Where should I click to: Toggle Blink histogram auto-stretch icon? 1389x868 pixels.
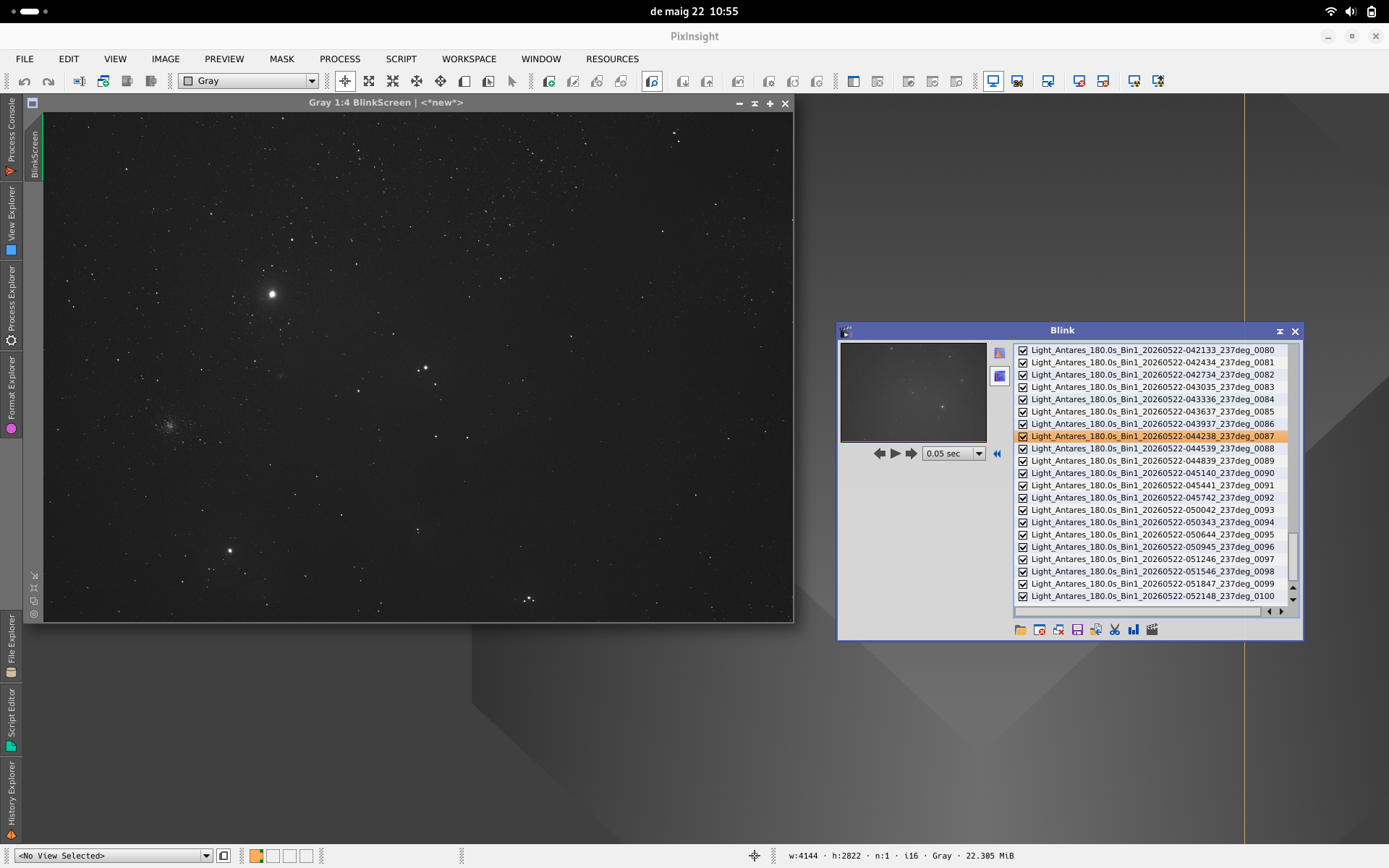click(1000, 353)
